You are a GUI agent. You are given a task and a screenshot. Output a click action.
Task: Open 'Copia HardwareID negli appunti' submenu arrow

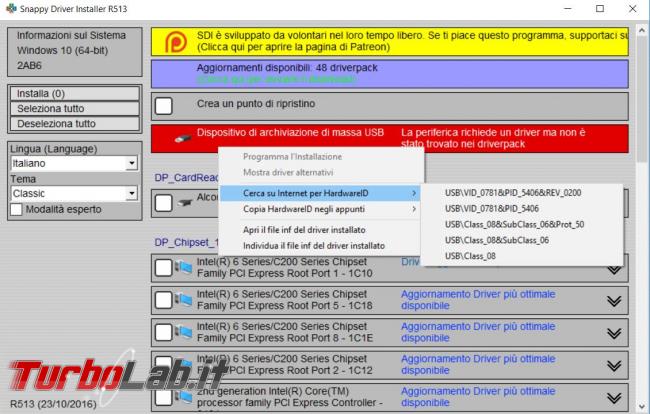414,209
